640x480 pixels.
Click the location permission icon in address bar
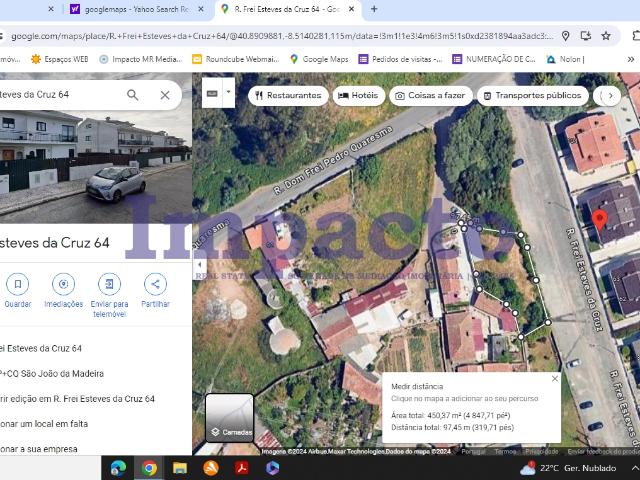point(565,36)
